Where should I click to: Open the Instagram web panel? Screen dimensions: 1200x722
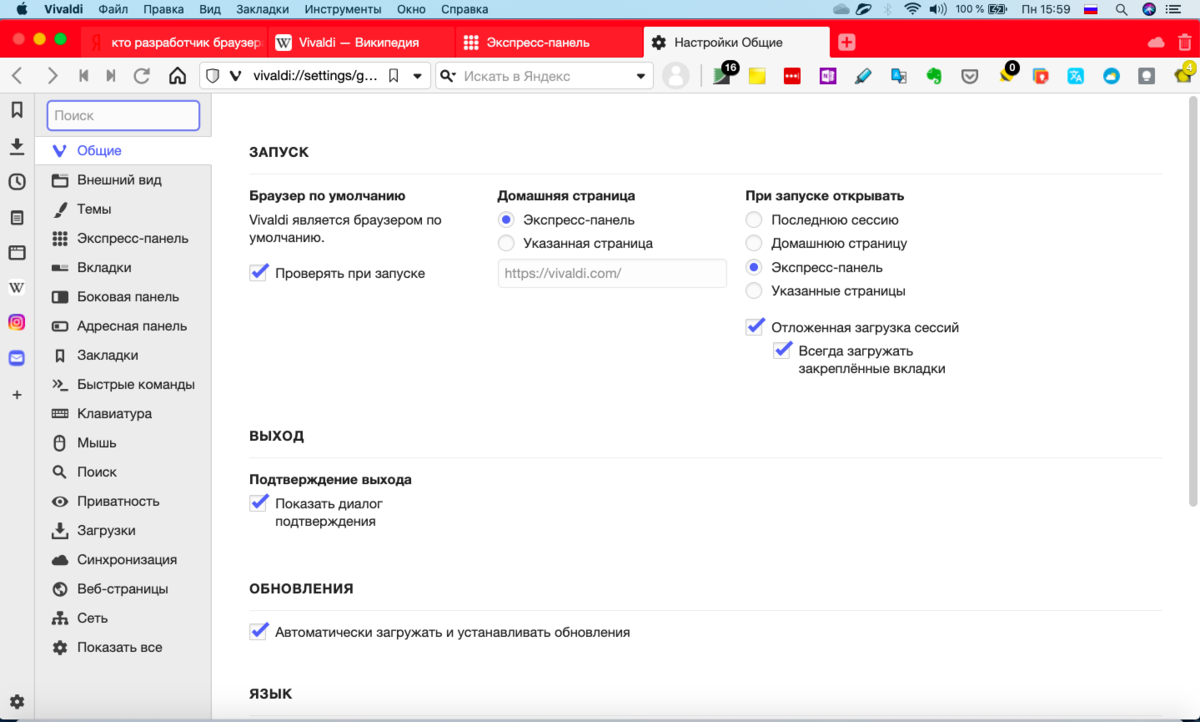(17, 323)
